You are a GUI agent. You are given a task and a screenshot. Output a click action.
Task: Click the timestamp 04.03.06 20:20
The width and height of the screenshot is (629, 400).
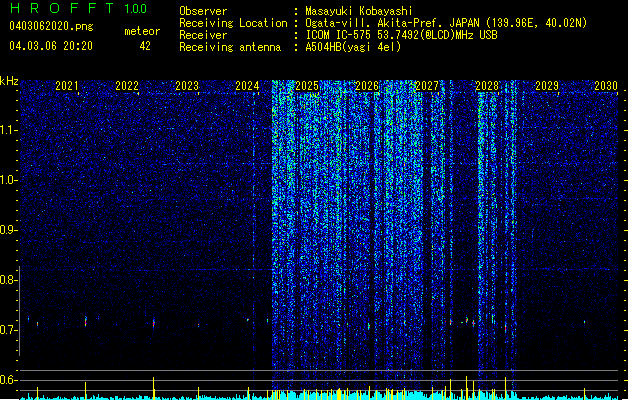point(51,45)
